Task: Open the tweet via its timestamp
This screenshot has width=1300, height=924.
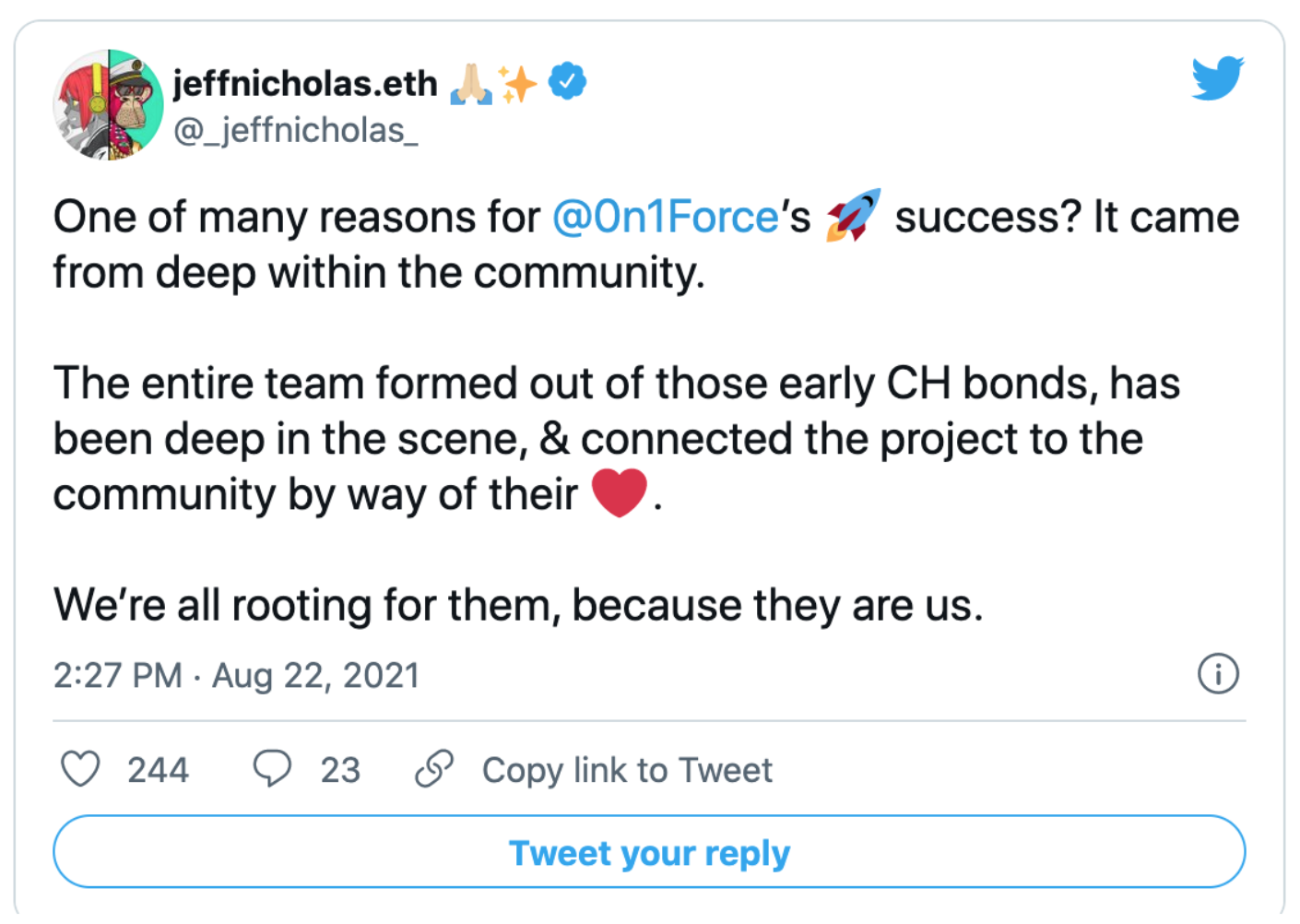Action: pyautogui.click(x=236, y=675)
